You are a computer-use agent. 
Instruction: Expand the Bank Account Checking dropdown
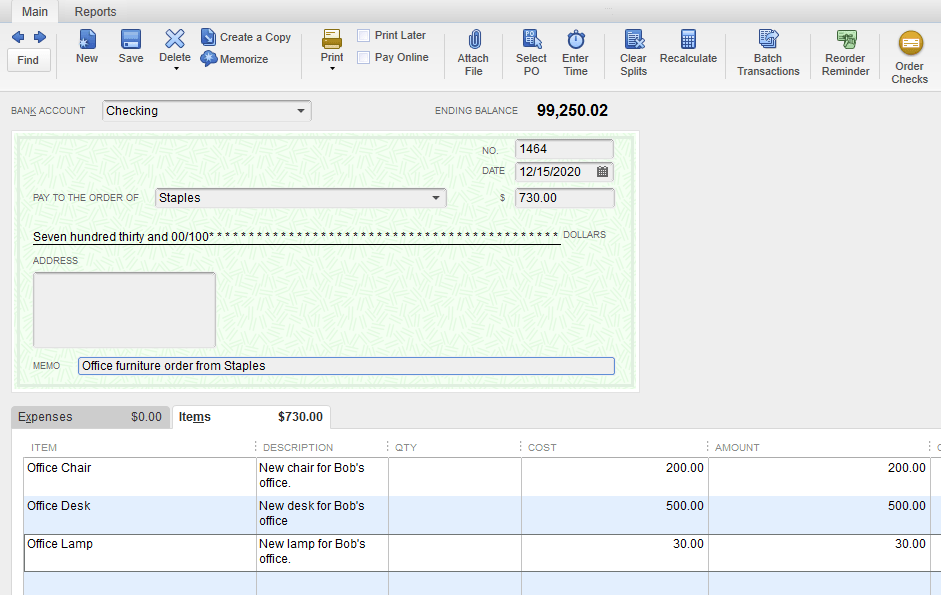(301, 111)
